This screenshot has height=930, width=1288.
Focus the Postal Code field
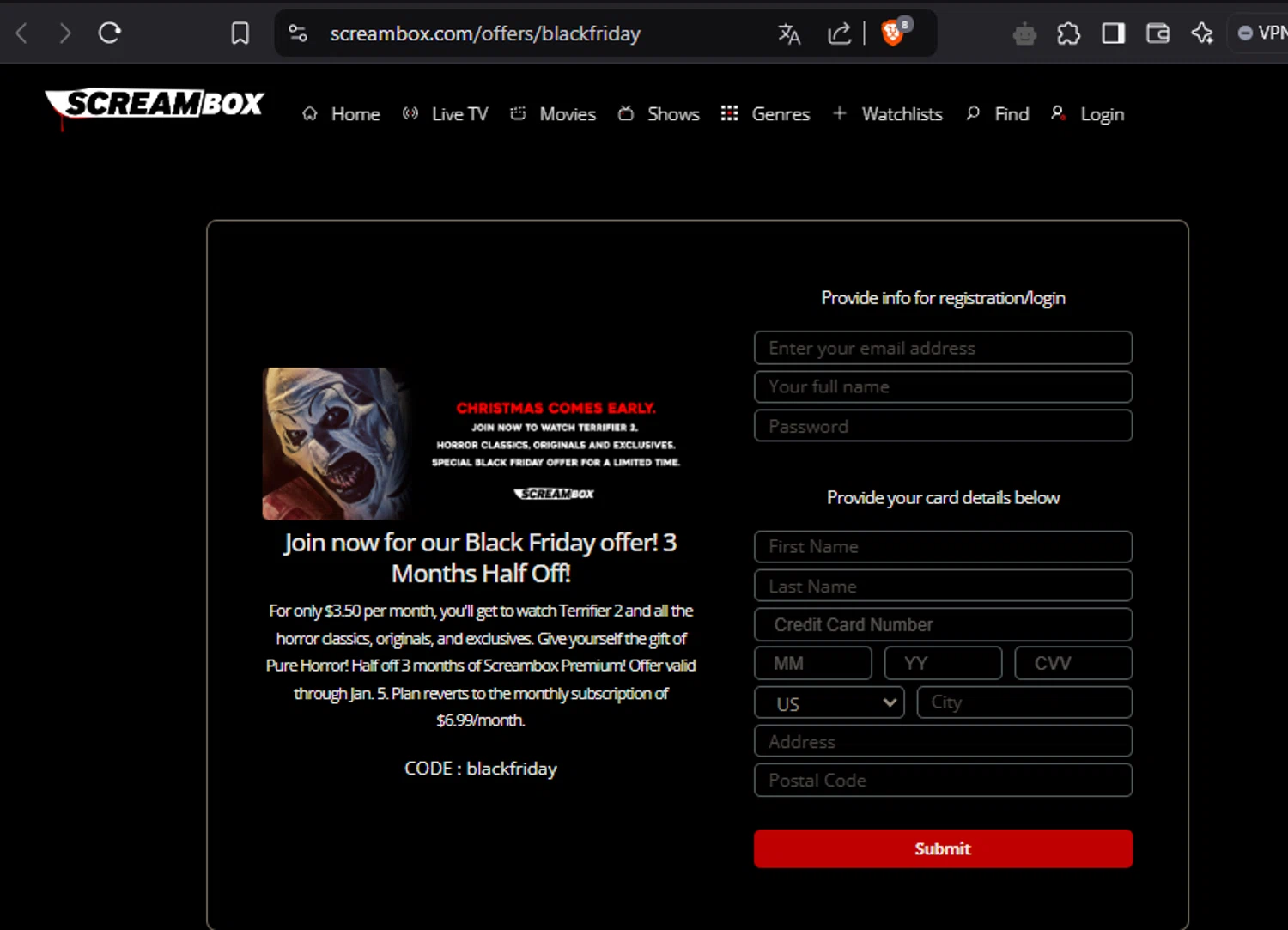943,780
